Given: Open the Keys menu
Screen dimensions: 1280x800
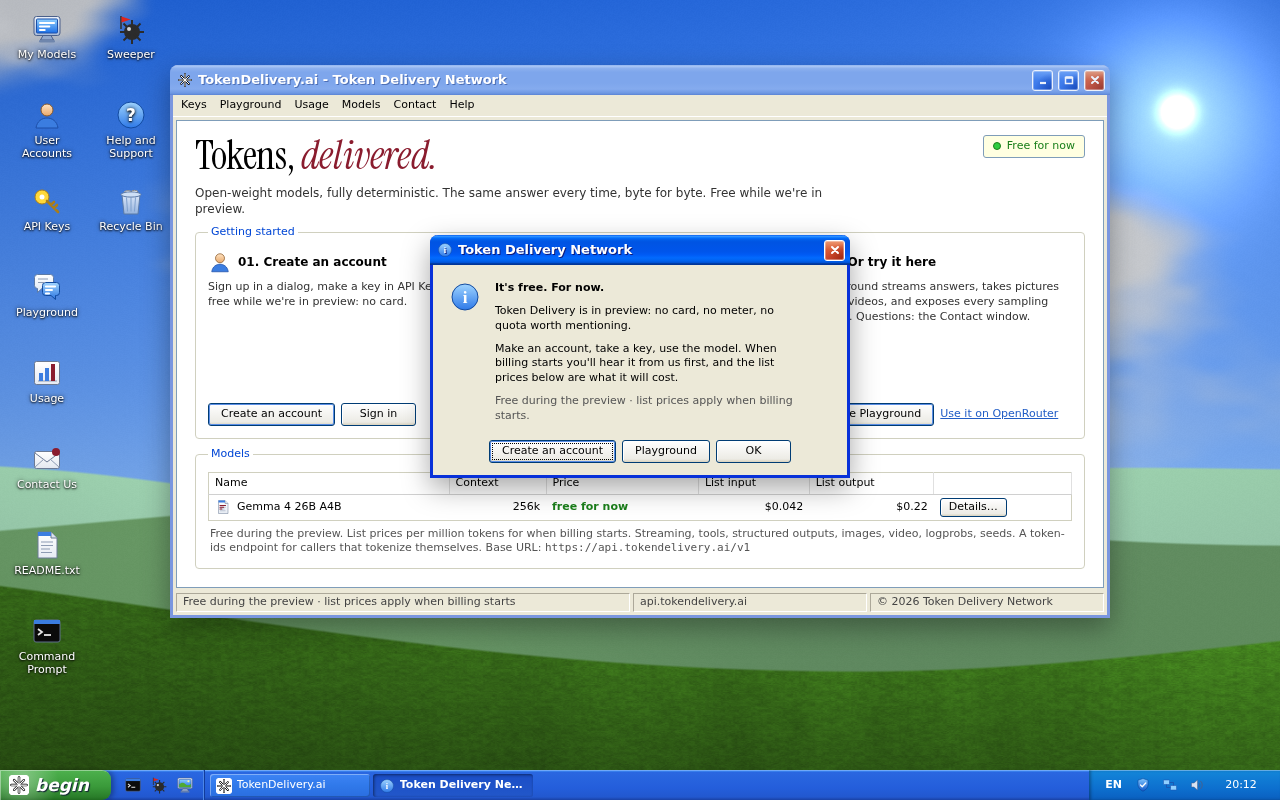Looking at the screenshot, I should [x=194, y=105].
